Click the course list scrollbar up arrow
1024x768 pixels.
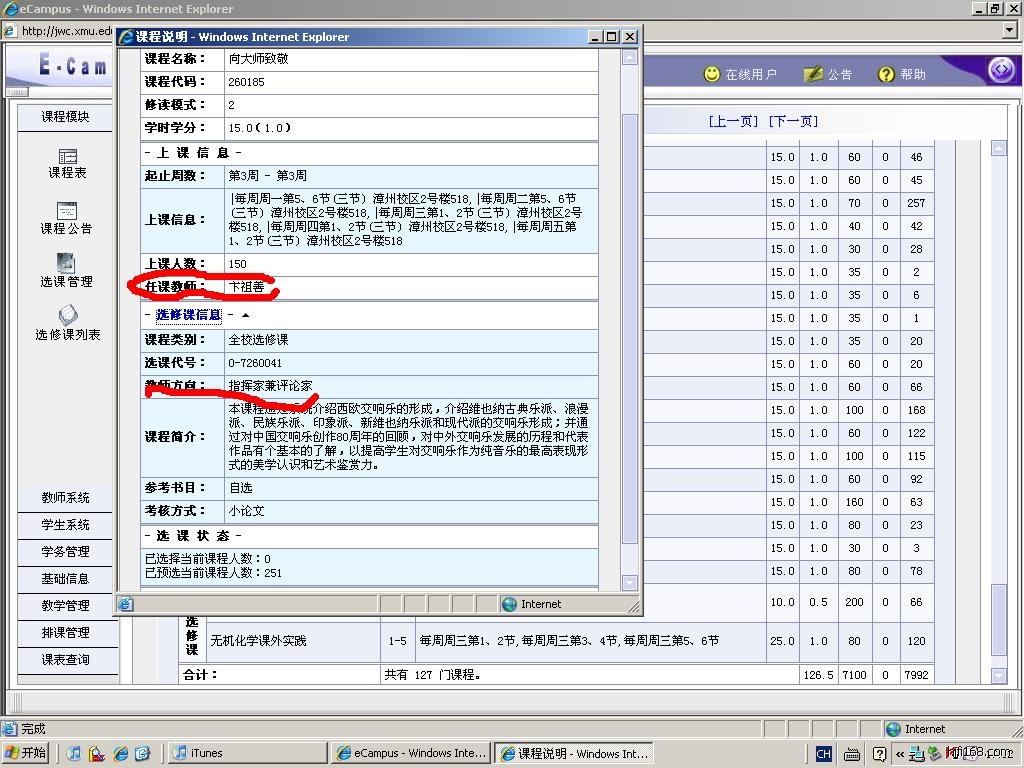click(998, 148)
